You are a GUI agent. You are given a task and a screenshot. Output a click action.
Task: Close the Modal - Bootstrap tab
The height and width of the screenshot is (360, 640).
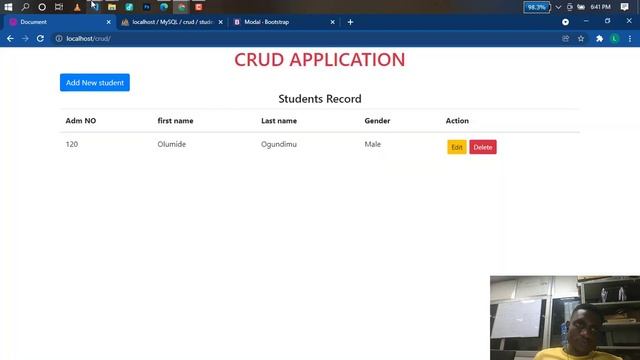point(333,22)
